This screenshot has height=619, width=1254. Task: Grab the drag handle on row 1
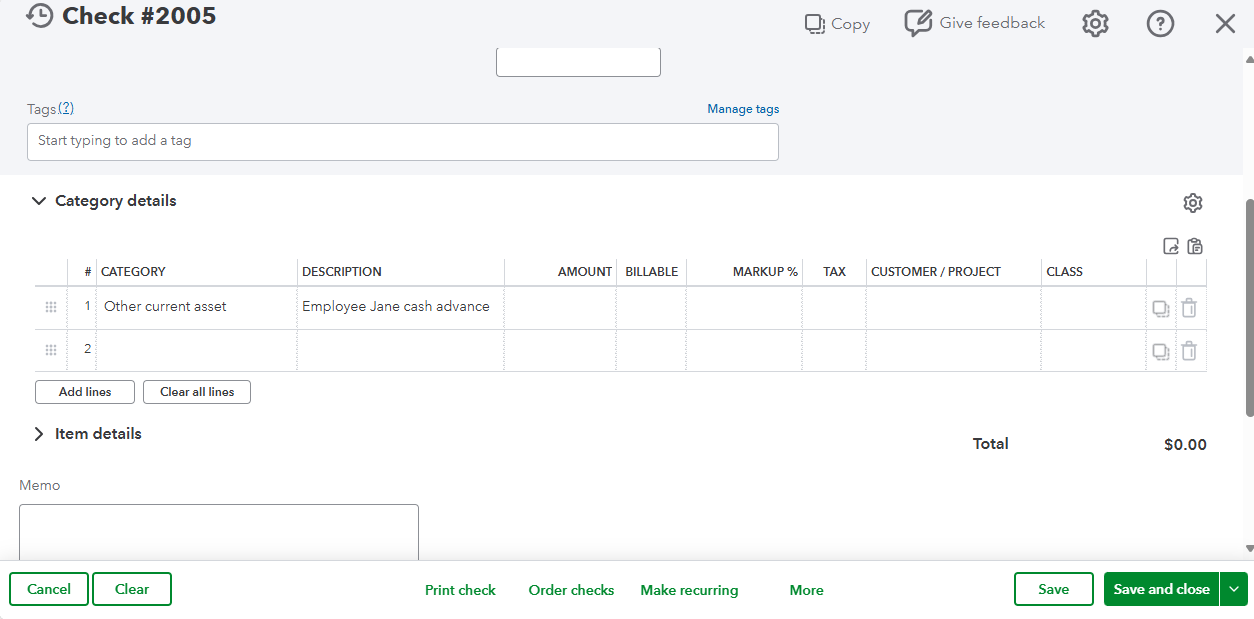pos(51,308)
